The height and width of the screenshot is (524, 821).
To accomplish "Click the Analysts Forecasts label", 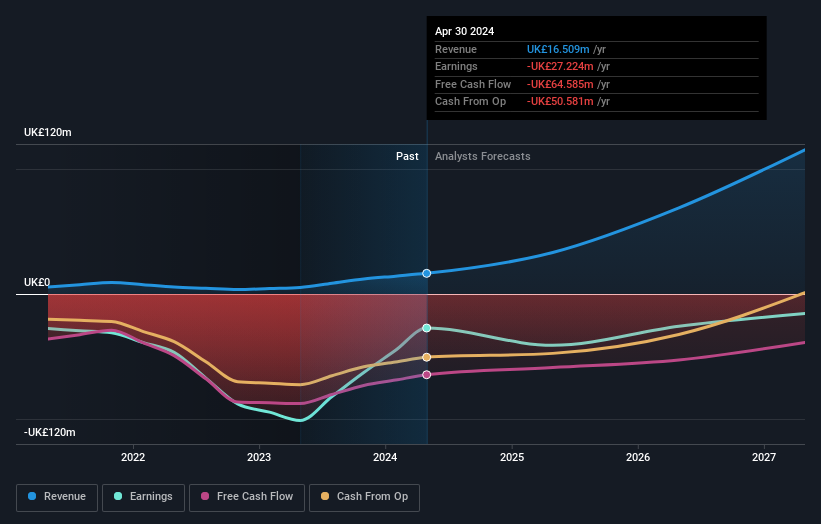I will (483, 156).
